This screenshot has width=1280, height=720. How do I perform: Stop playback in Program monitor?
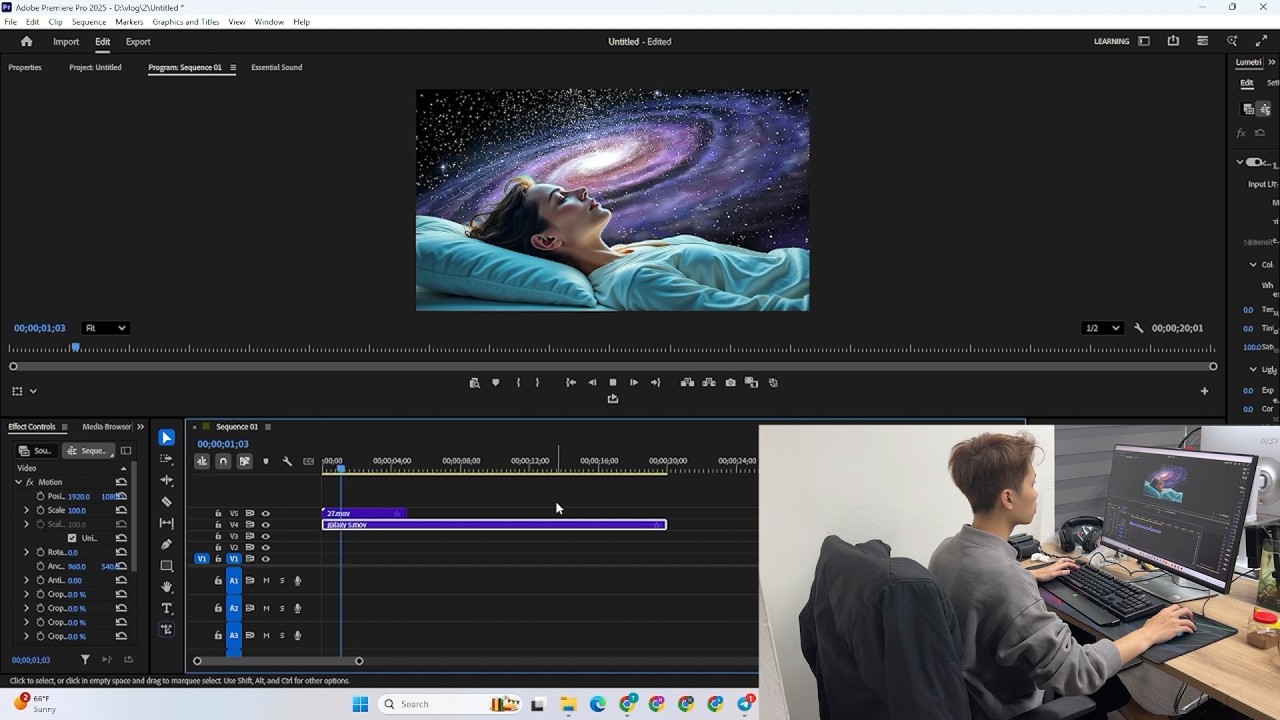613,382
